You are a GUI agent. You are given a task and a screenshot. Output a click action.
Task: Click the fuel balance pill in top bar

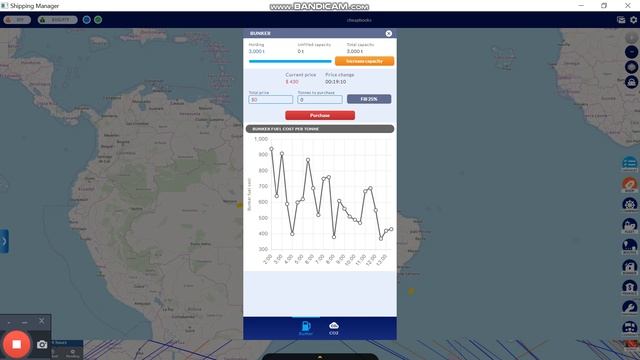[17, 20]
